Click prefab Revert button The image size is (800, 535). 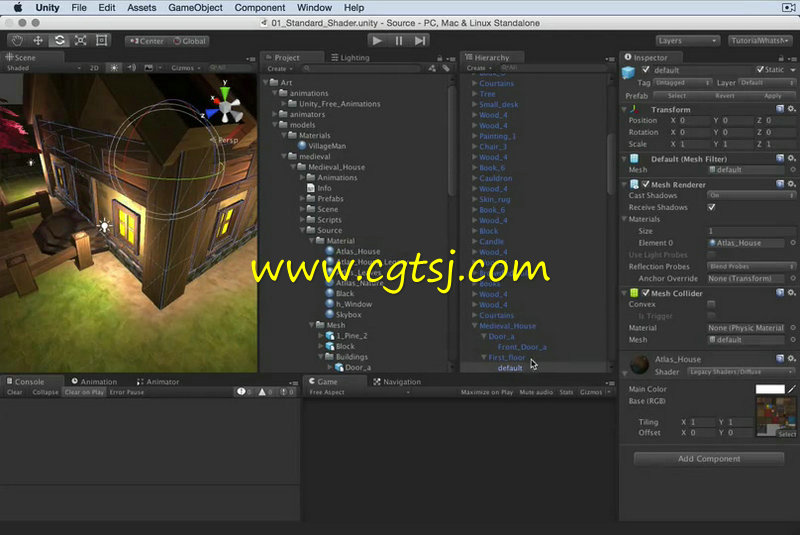pyautogui.click(x=724, y=95)
